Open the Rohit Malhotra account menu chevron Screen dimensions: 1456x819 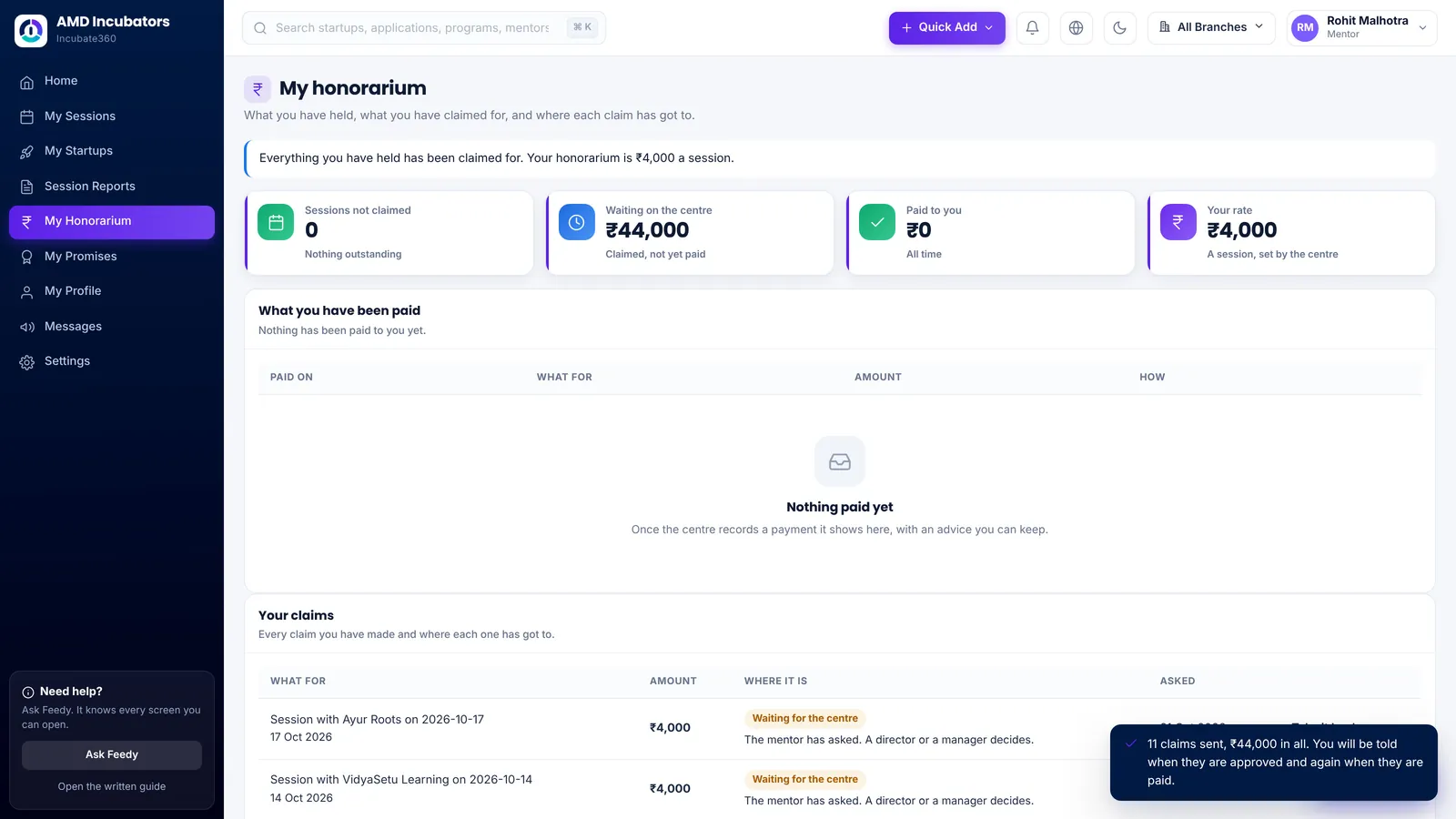pyautogui.click(x=1422, y=27)
